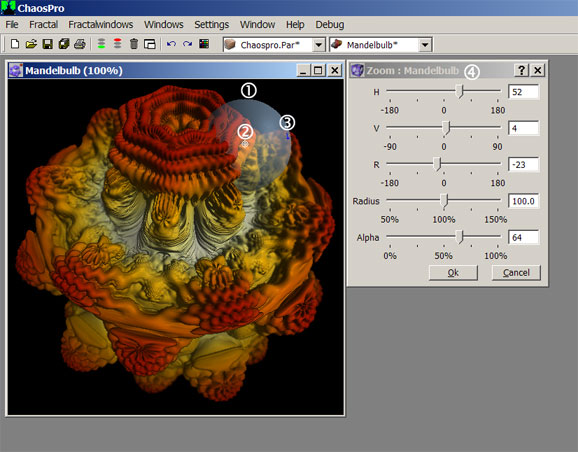Open the Fractal menu
578x452 pixels.
[43, 25]
